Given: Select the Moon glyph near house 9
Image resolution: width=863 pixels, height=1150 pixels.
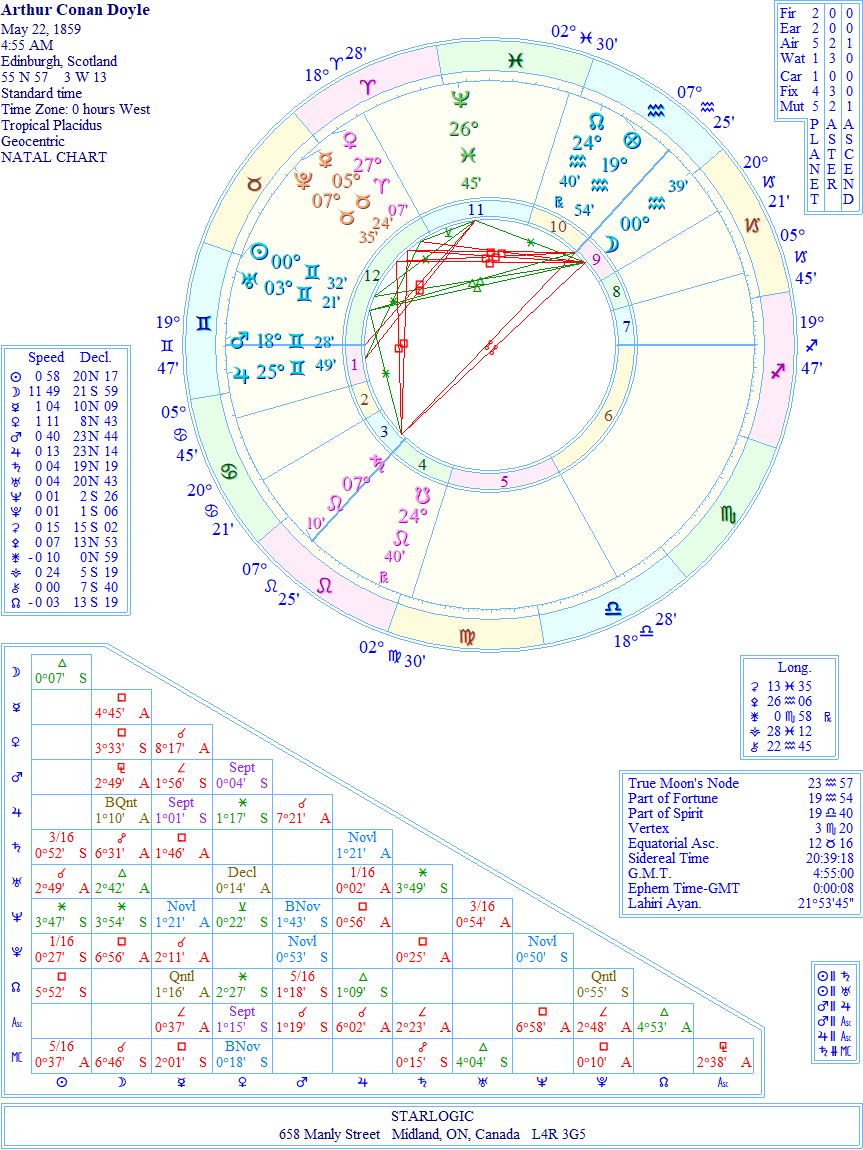Looking at the screenshot, I should click(610, 245).
